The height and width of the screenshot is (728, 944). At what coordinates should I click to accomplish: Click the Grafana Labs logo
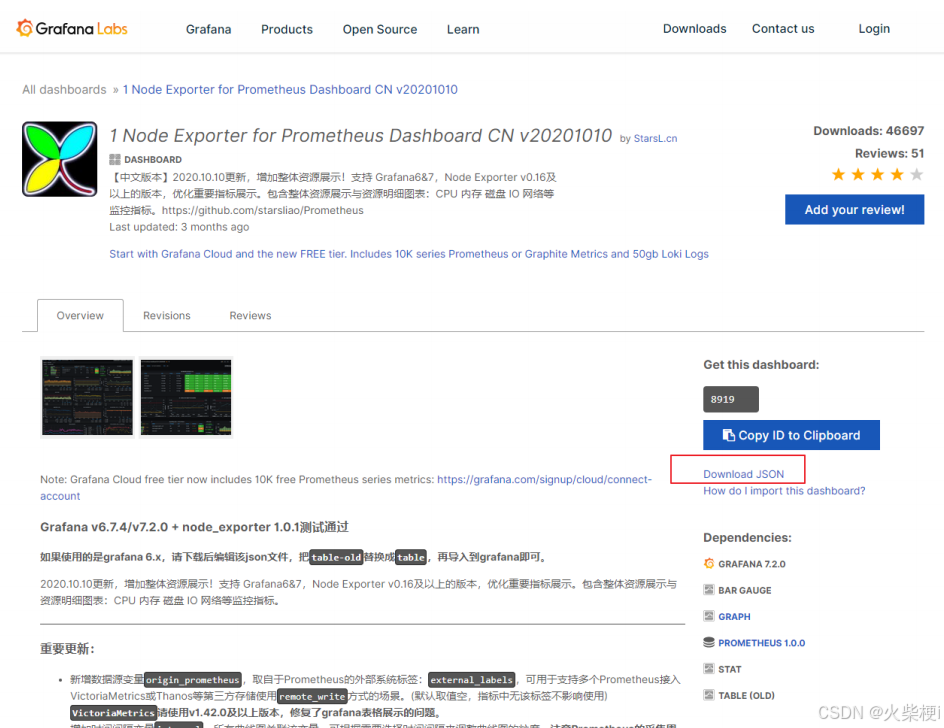point(72,28)
